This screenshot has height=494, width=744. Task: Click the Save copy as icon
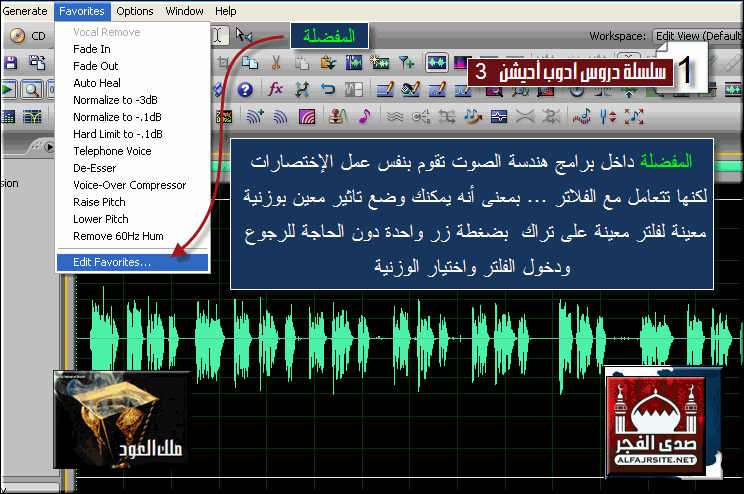[37, 63]
